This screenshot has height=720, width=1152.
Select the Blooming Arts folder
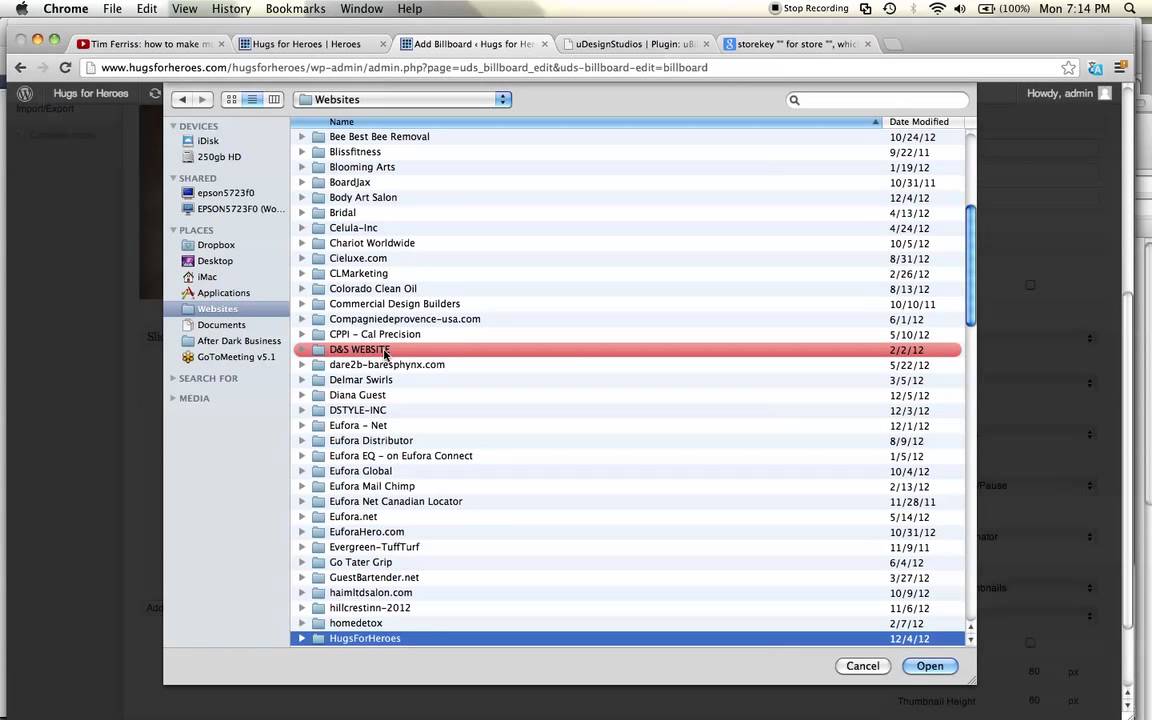click(x=628, y=167)
